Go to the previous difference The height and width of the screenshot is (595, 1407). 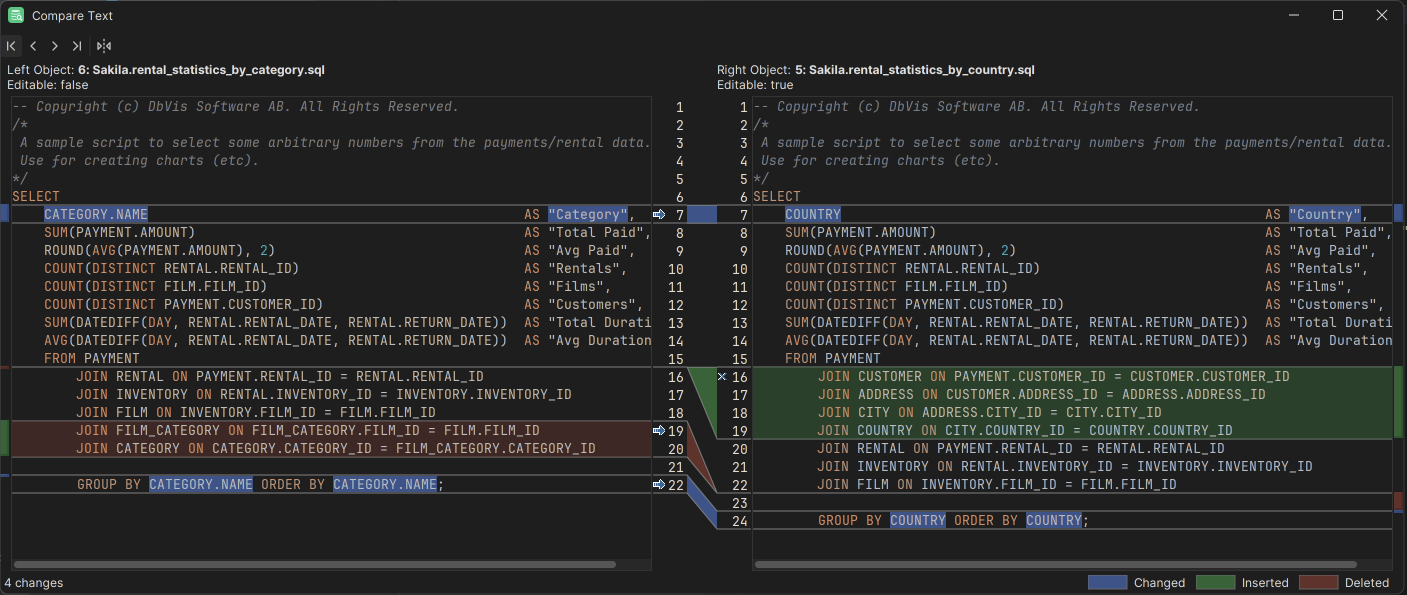[x=33, y=46]
